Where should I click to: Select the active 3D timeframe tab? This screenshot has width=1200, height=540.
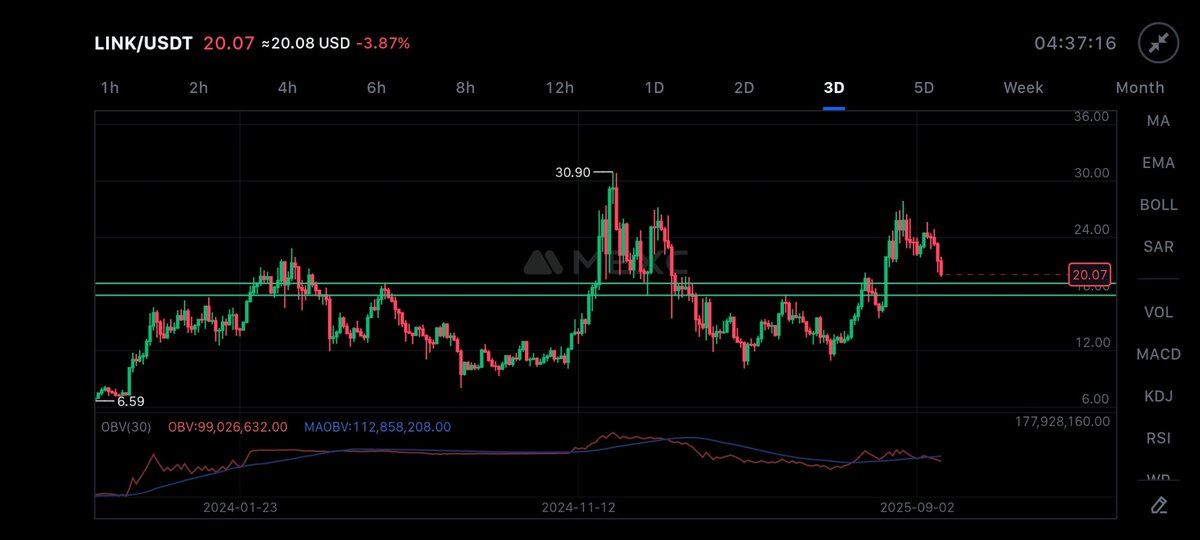(x=834, y=88)
